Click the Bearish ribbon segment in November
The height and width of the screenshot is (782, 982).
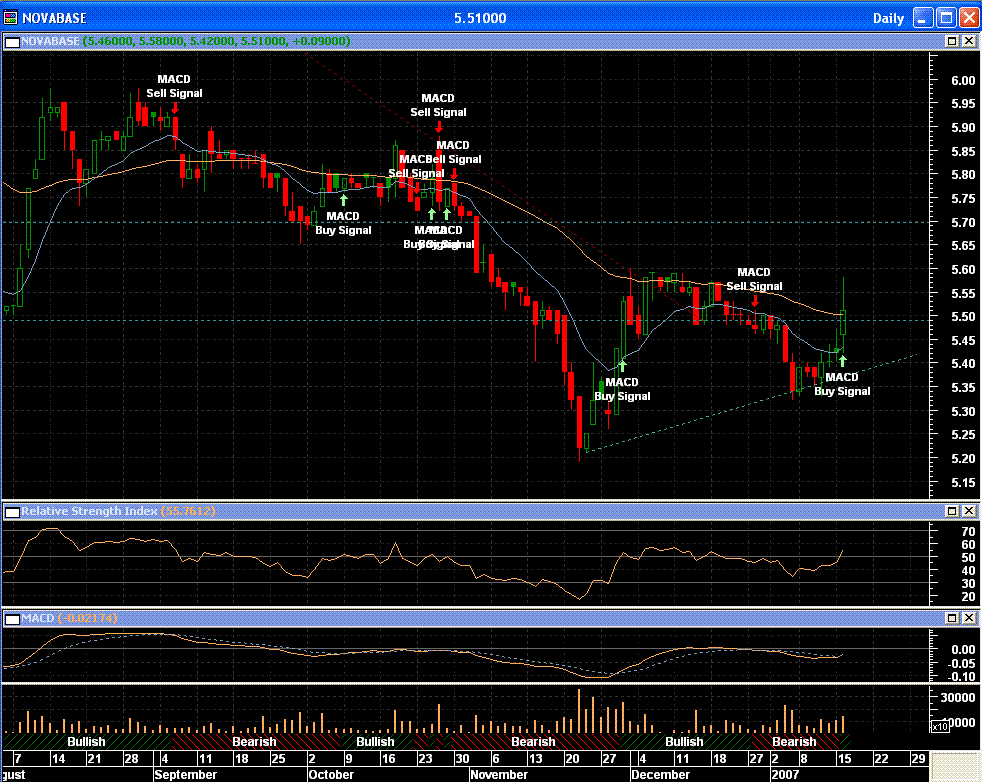pyautogui.click(x=533, y=741)
